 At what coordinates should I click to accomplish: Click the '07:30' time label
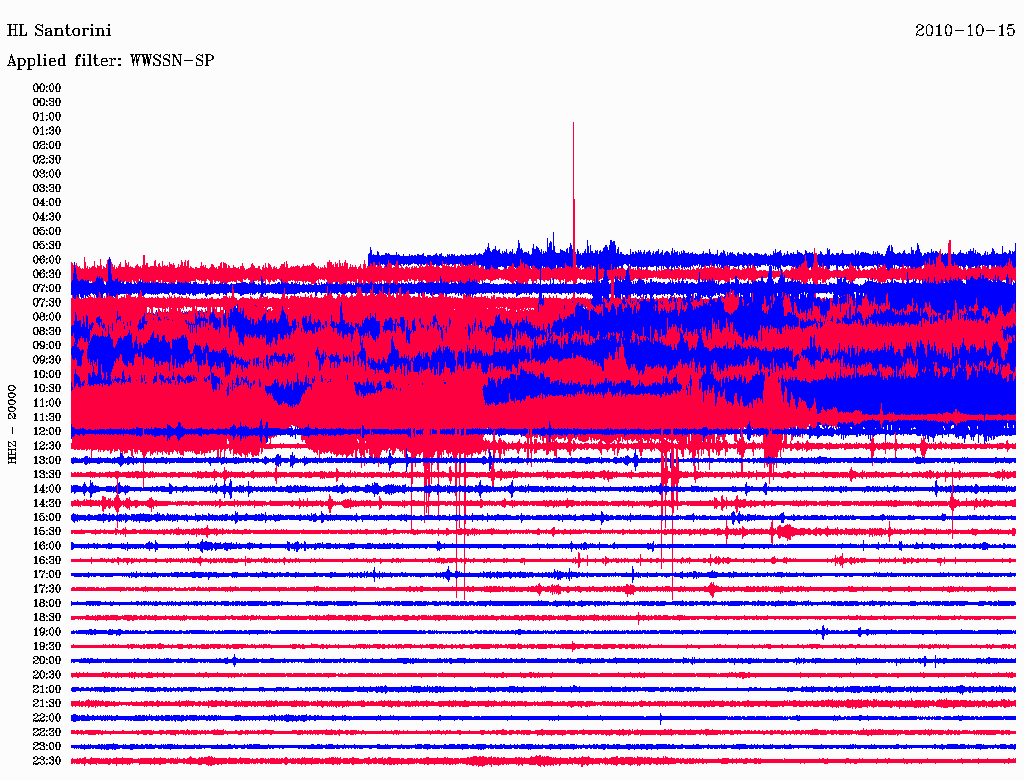(x=47, y=303)
